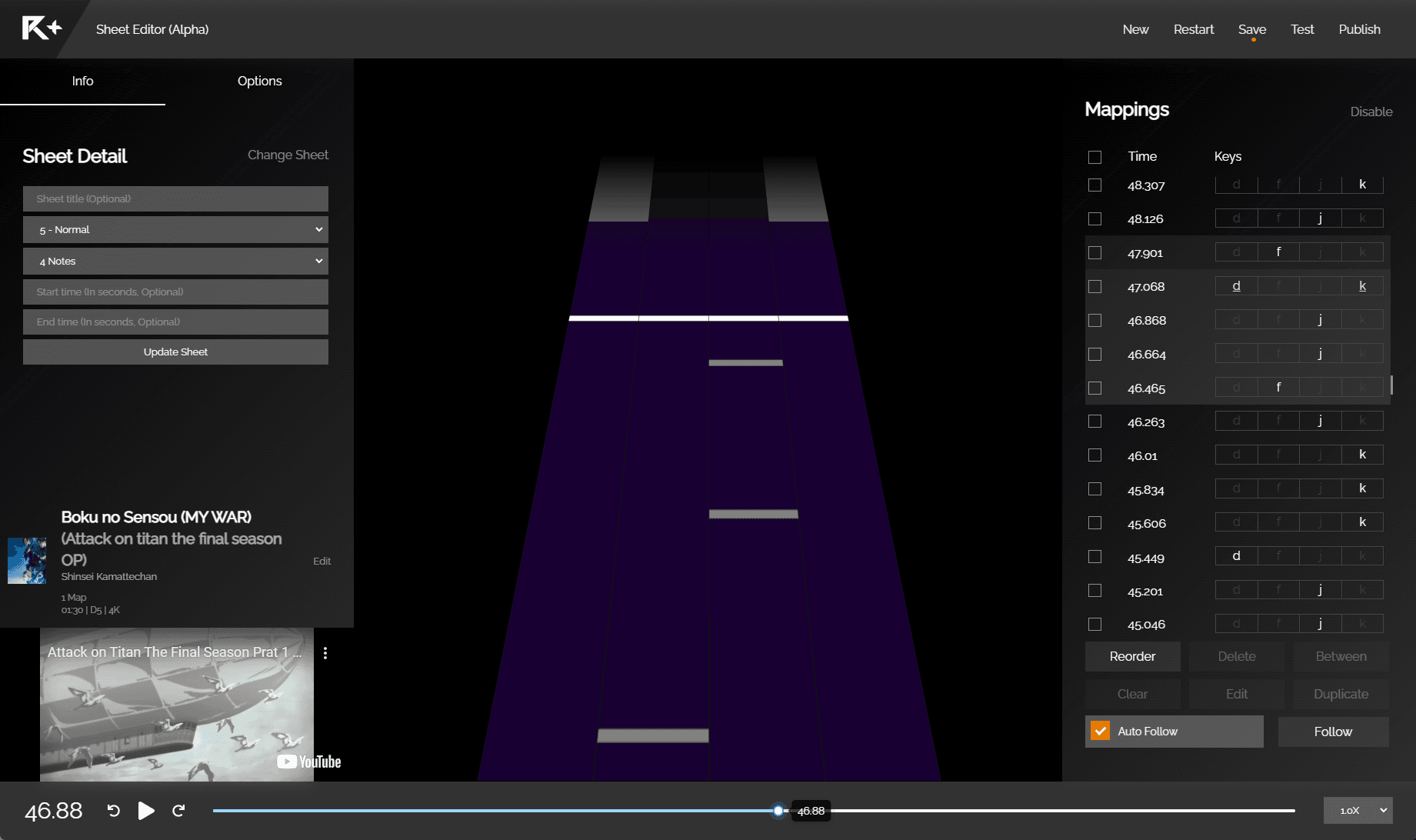Click Disable next to Mappings

pos(1371,112)
